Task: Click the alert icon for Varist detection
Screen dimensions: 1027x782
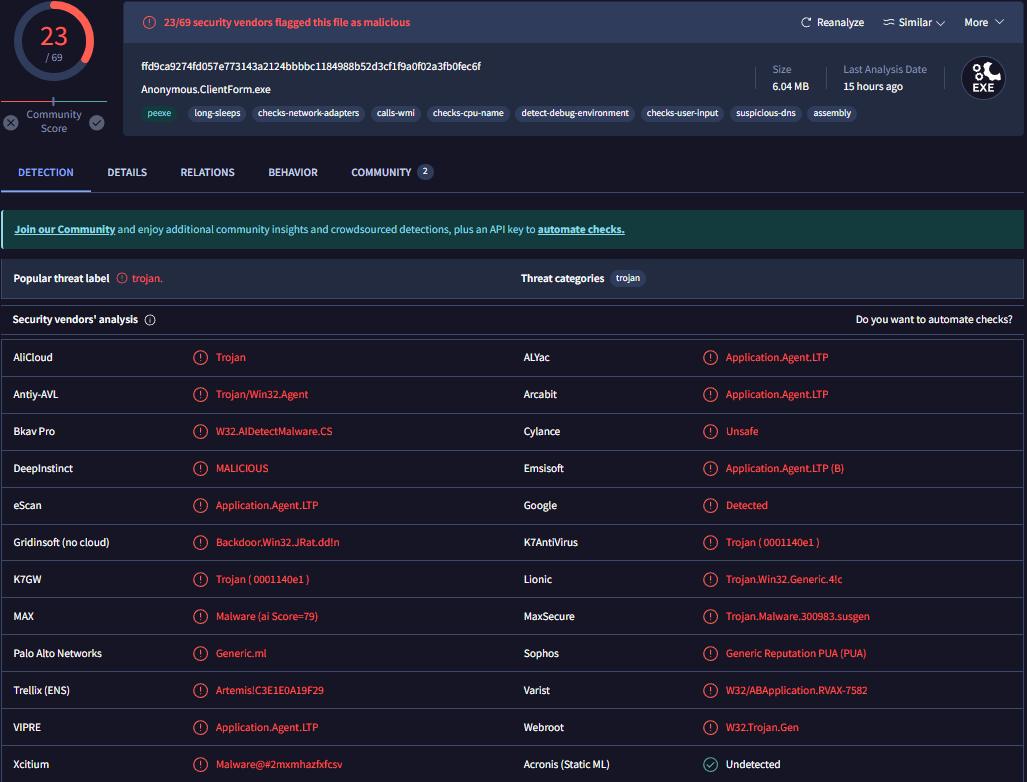Action: point(710,690)
